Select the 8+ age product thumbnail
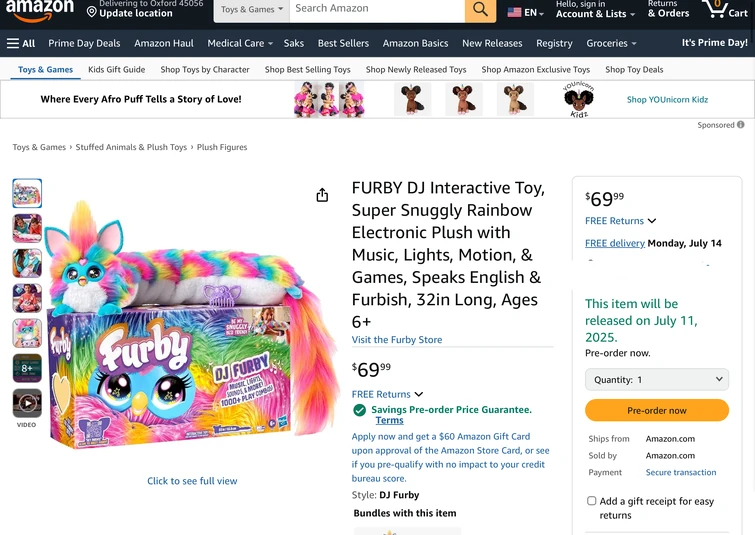 click(x=27, y=368)
